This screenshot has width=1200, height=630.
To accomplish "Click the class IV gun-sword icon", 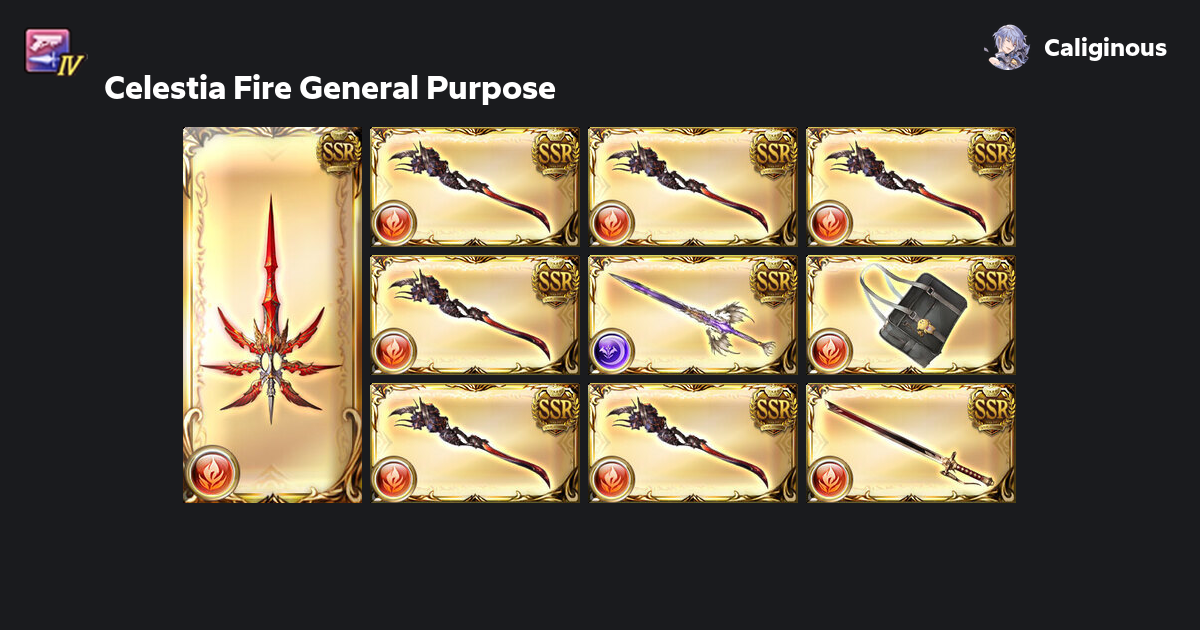I will click(54, 52).
